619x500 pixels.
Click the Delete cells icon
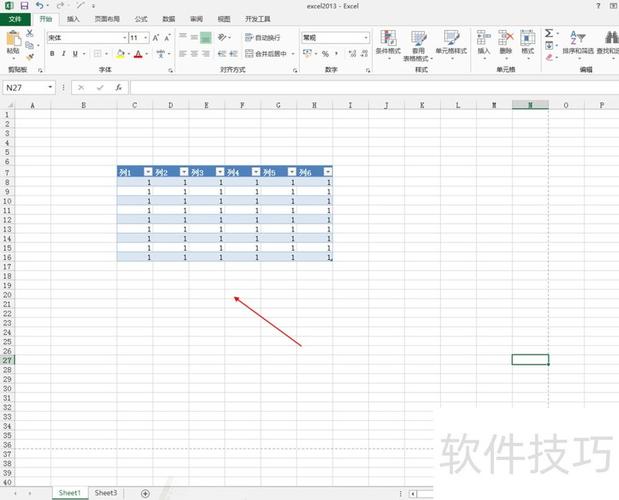[x=506, y=38]
